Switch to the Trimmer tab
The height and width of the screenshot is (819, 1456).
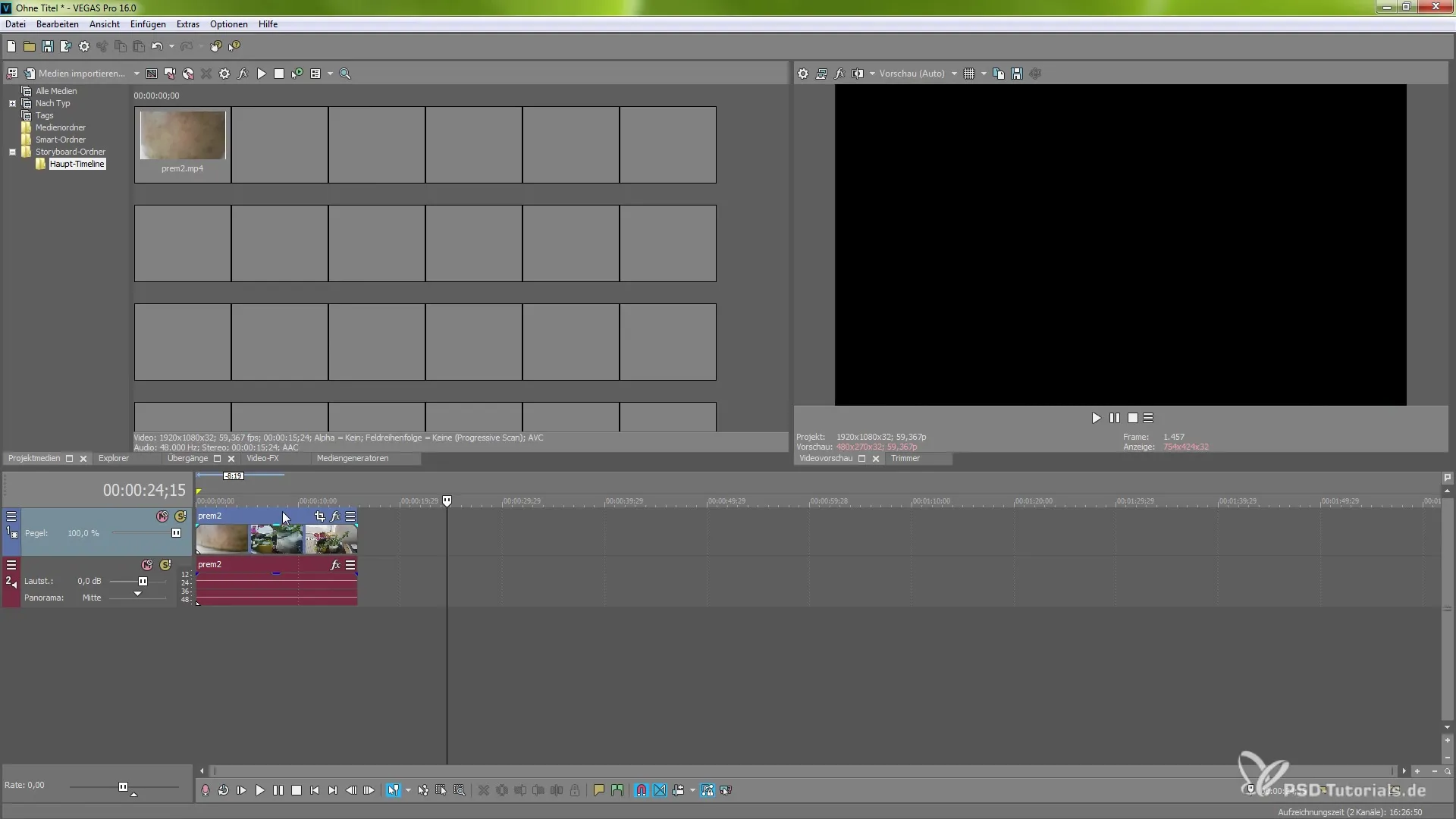(x=905, y=459)
